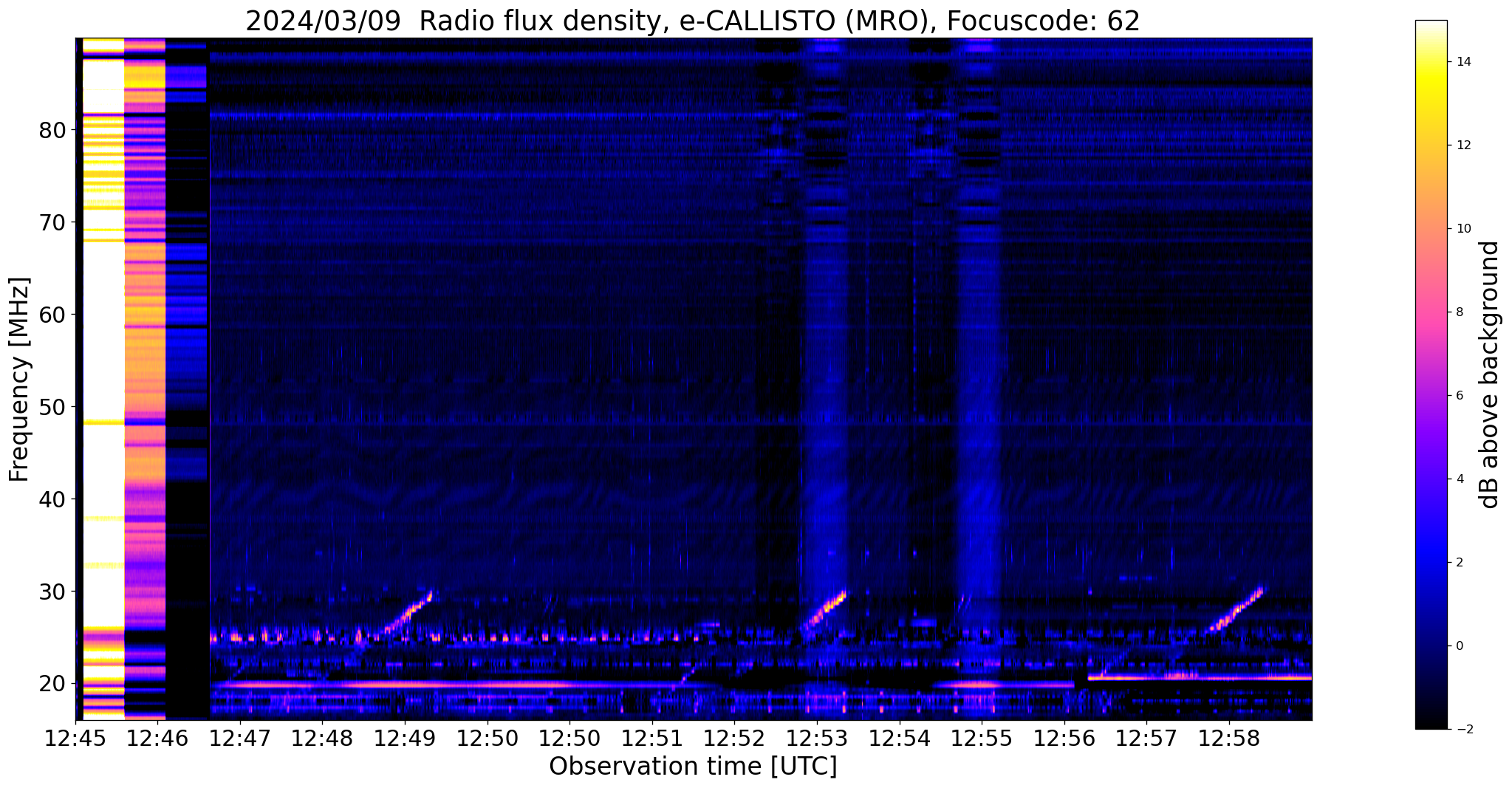Click the 12:55 time tick label

click(981, 739)
